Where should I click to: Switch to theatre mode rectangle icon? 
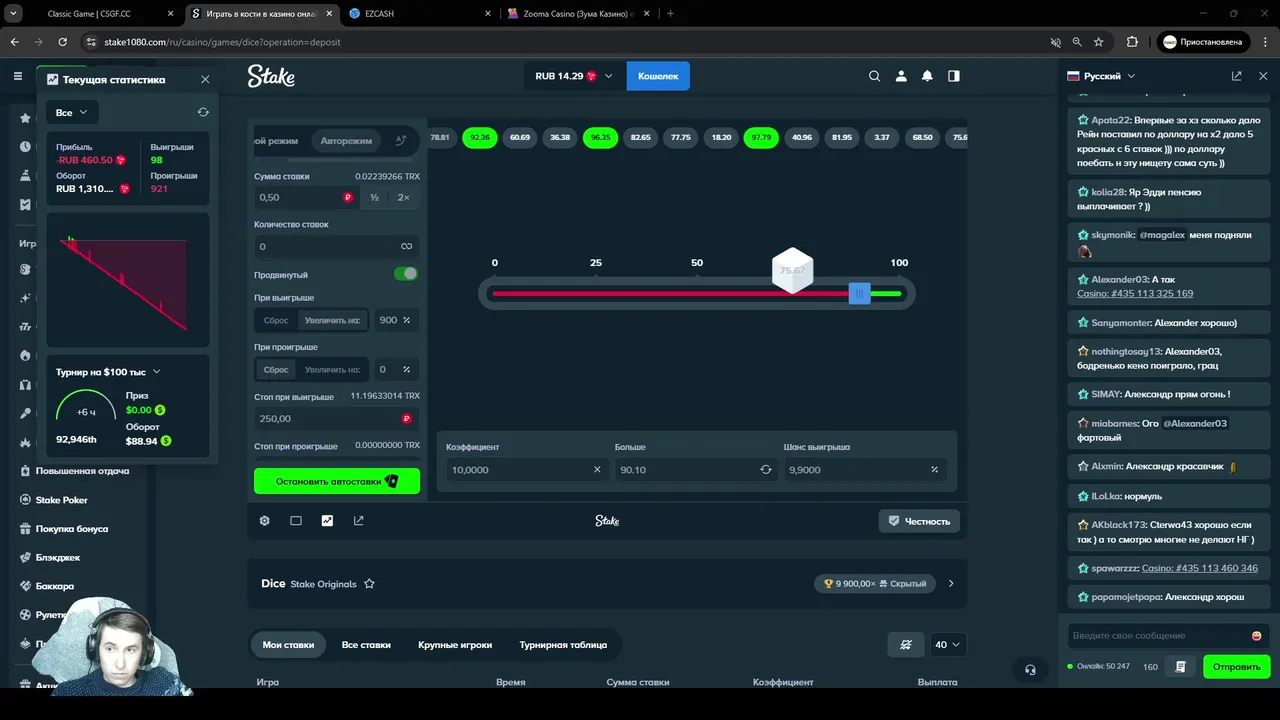(x=296, y=521)
